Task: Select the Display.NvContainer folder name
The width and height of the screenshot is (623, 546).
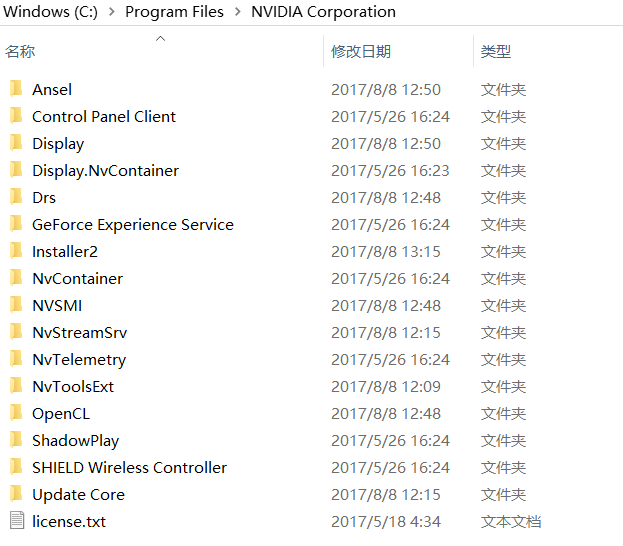Action: tap(105, 171)
